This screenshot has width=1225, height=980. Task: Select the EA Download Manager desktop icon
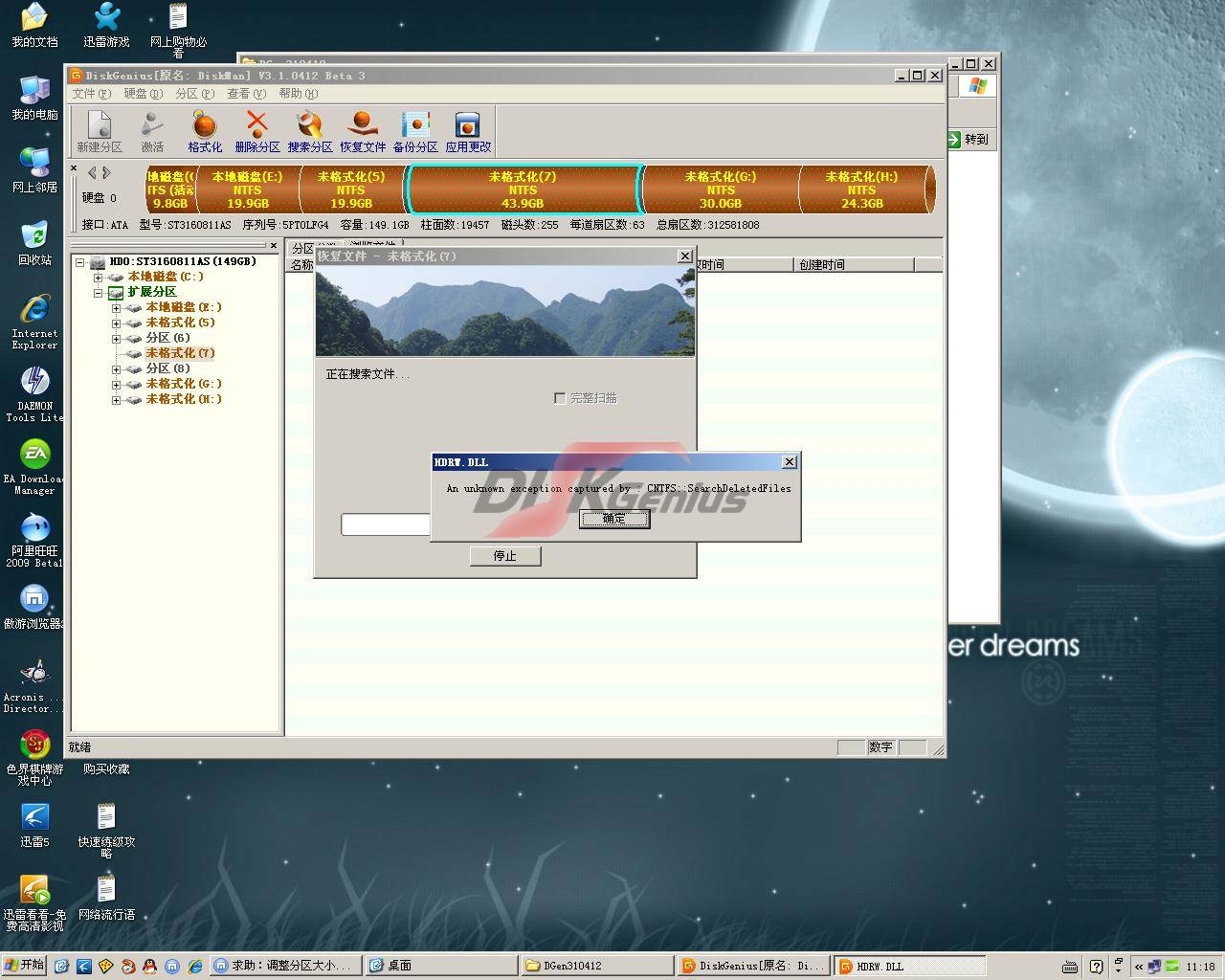tap(34, 467)
